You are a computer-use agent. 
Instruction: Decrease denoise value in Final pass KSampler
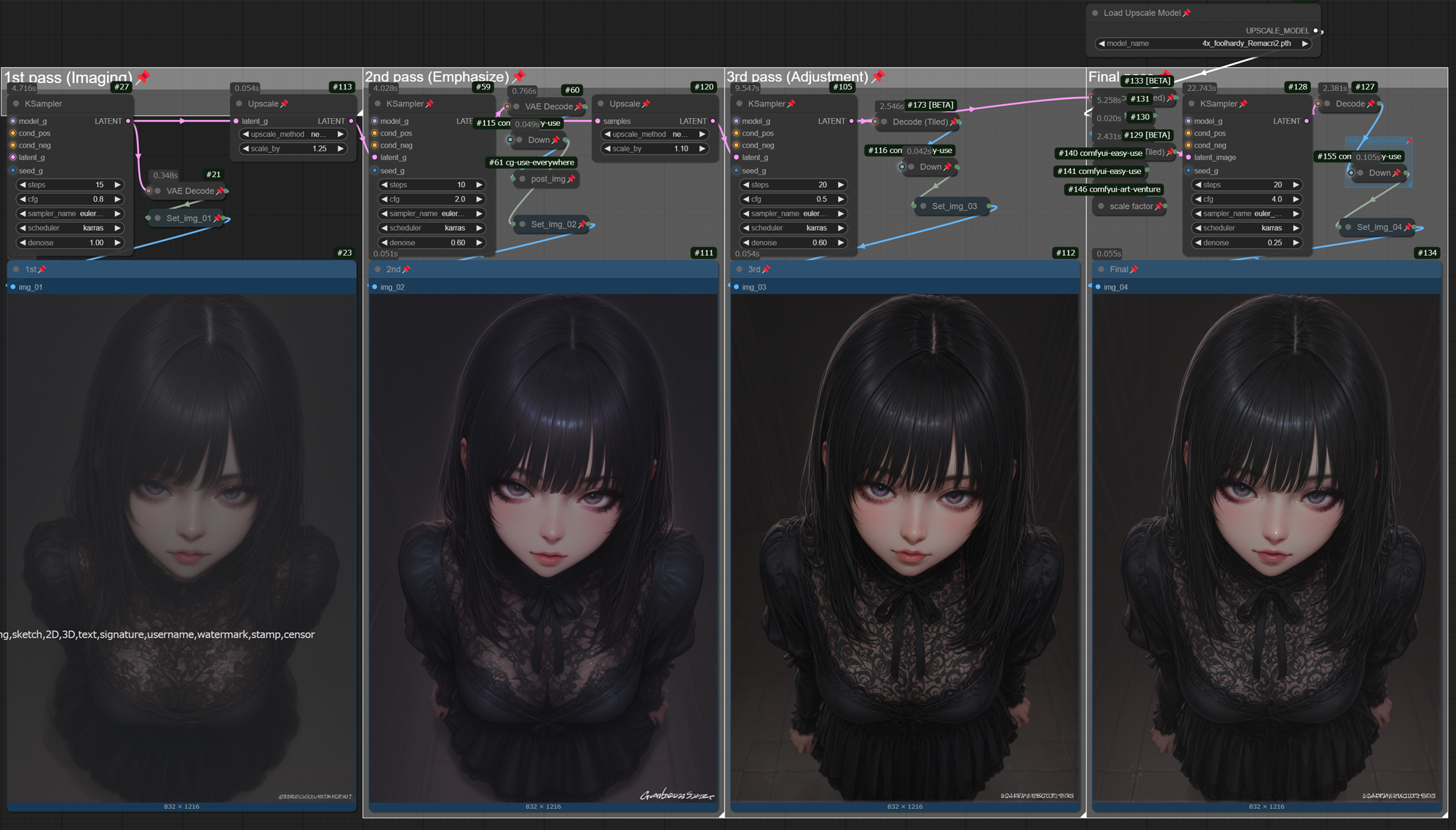tap(1198, 242)
